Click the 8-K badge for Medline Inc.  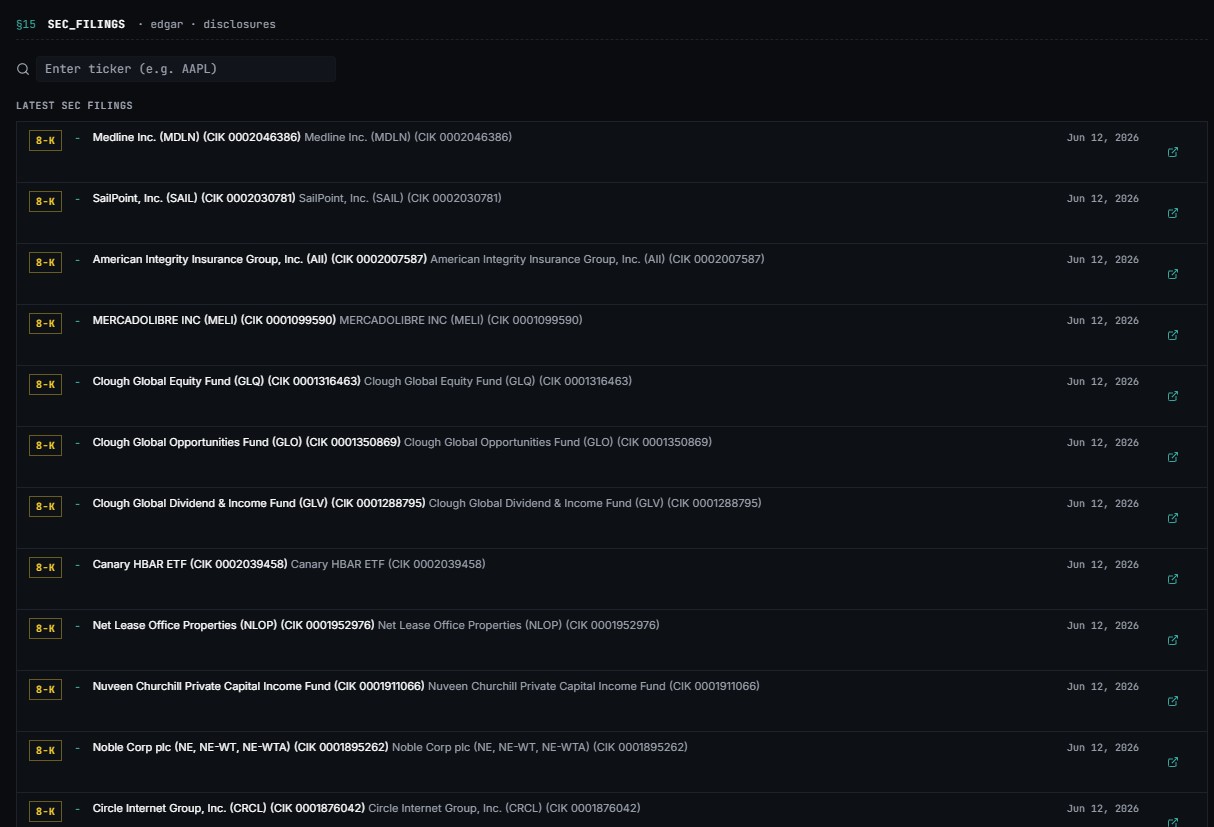[x=45, y=140]
